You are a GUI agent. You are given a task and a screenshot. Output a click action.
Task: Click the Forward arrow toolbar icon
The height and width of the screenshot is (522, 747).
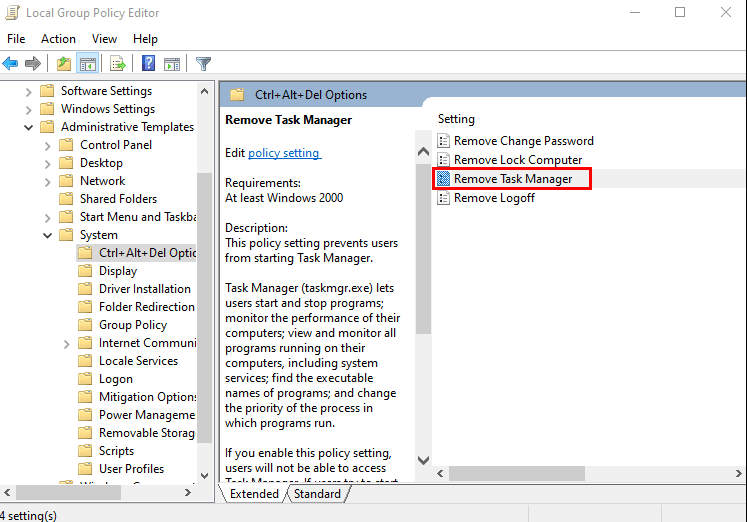point(32,63)
